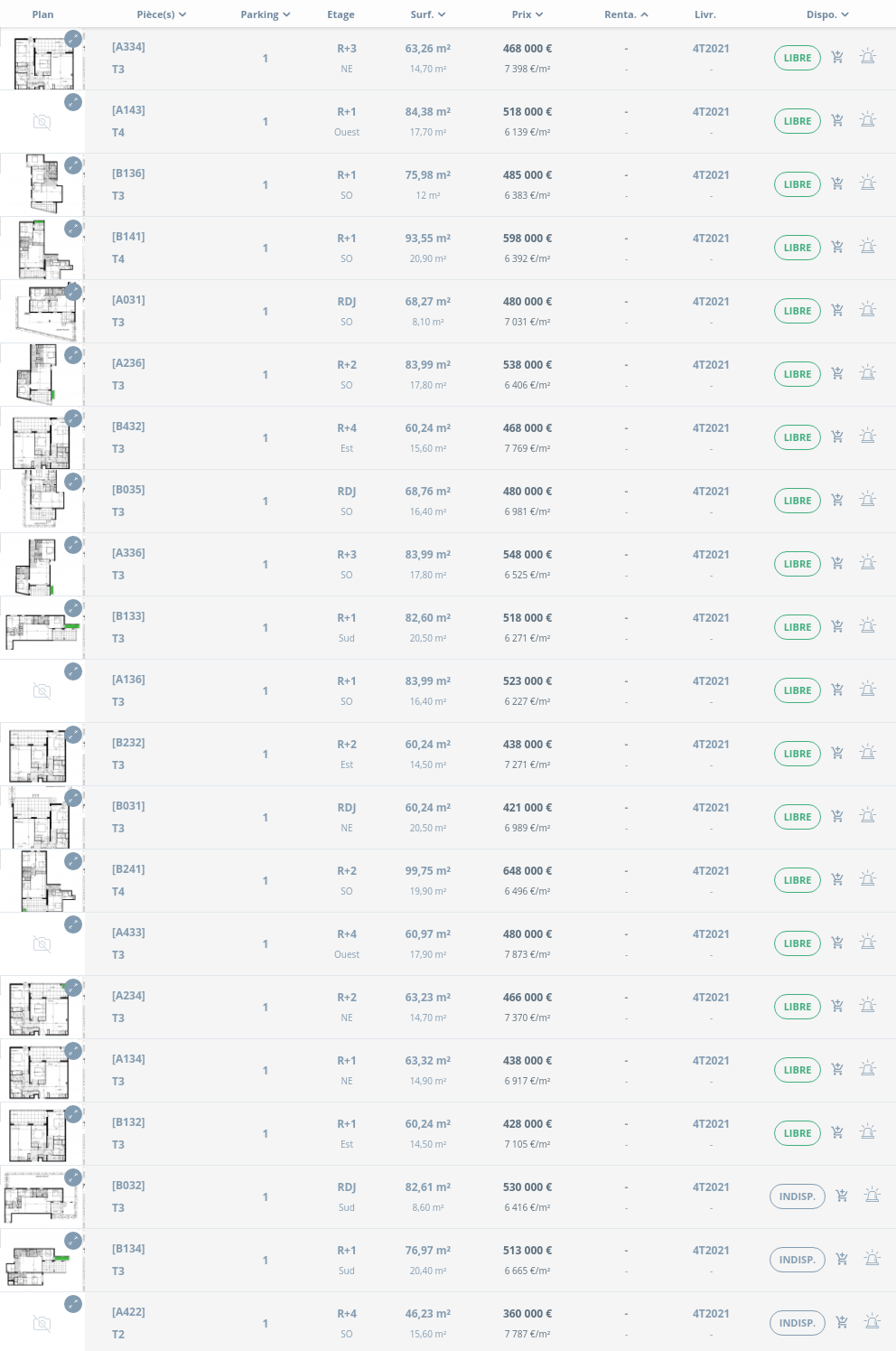Open the floor plan thumbnail for B133
The height and width of the screenshot is (1351, 896).
coord(41,628)
